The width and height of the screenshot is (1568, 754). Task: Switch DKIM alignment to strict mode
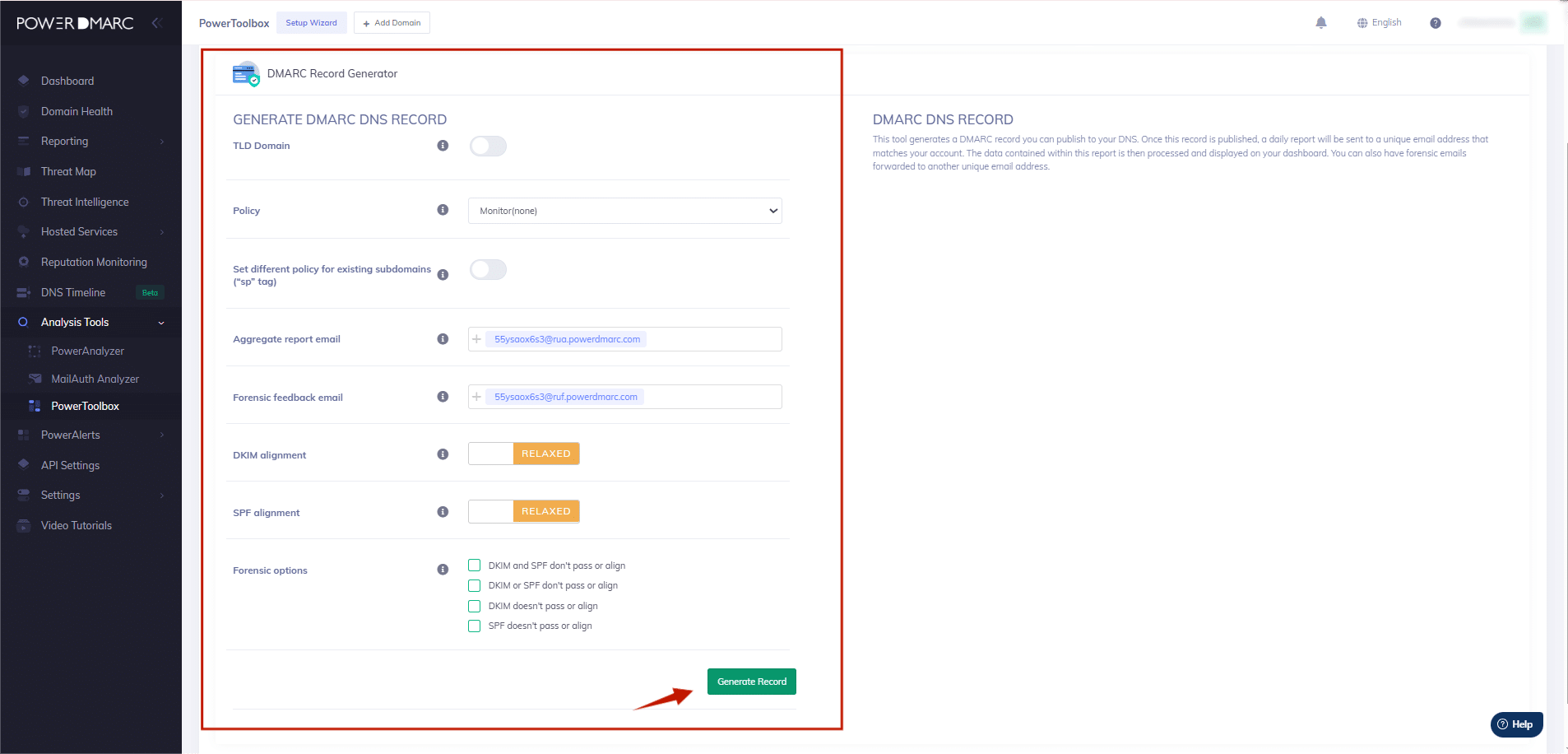coord(489,454)
